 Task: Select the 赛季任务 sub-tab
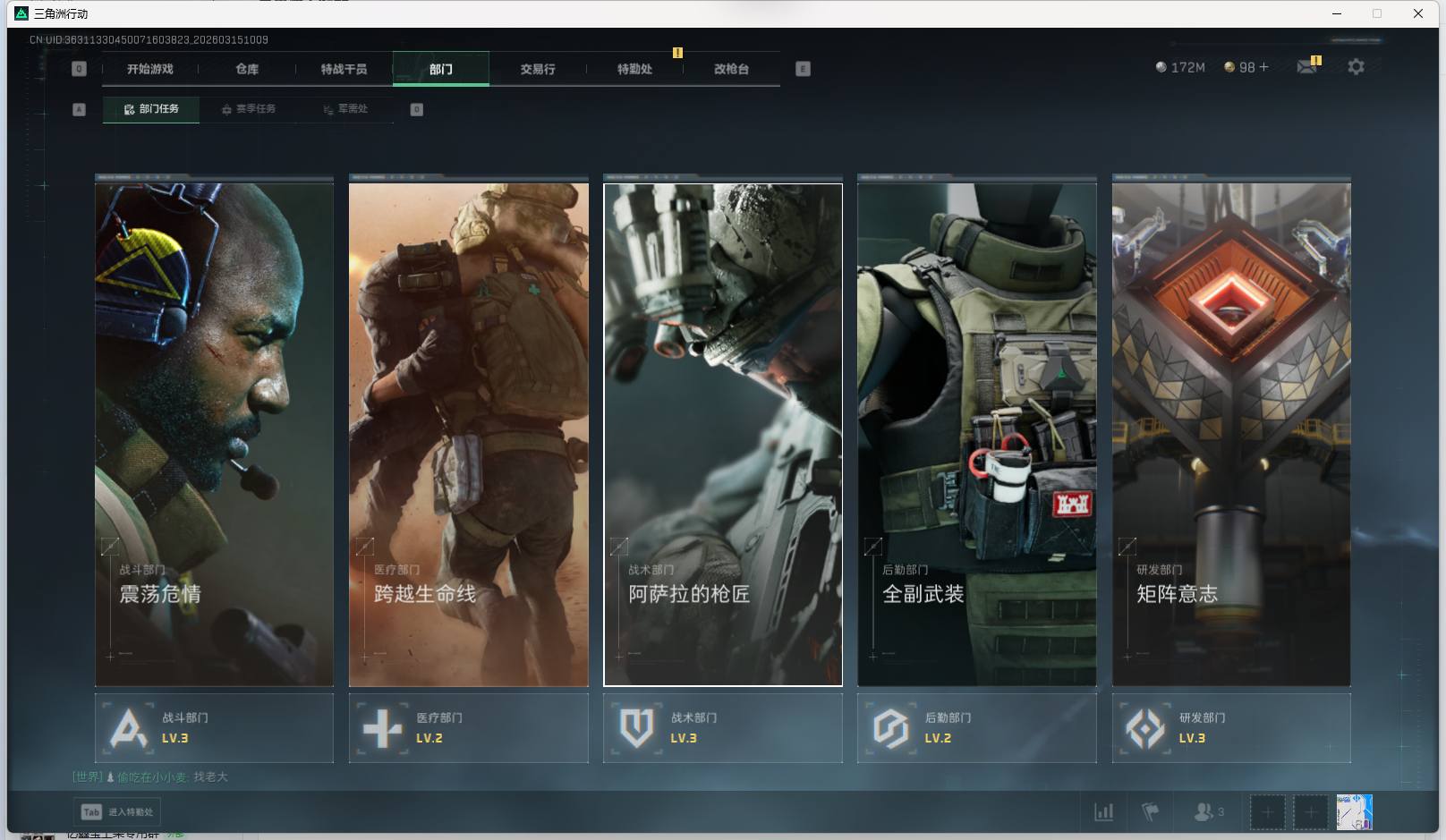(x=249, y=109)
